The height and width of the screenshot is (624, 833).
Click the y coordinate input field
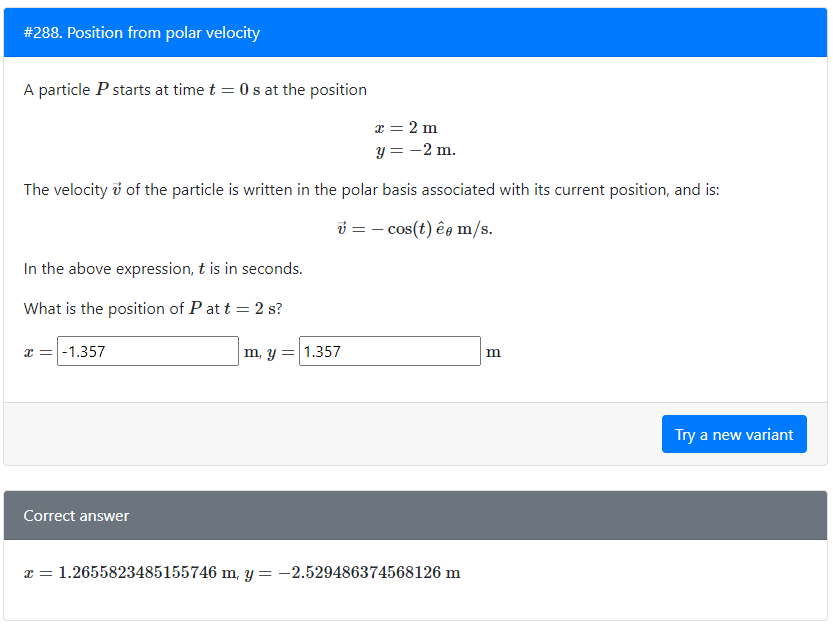389,351
